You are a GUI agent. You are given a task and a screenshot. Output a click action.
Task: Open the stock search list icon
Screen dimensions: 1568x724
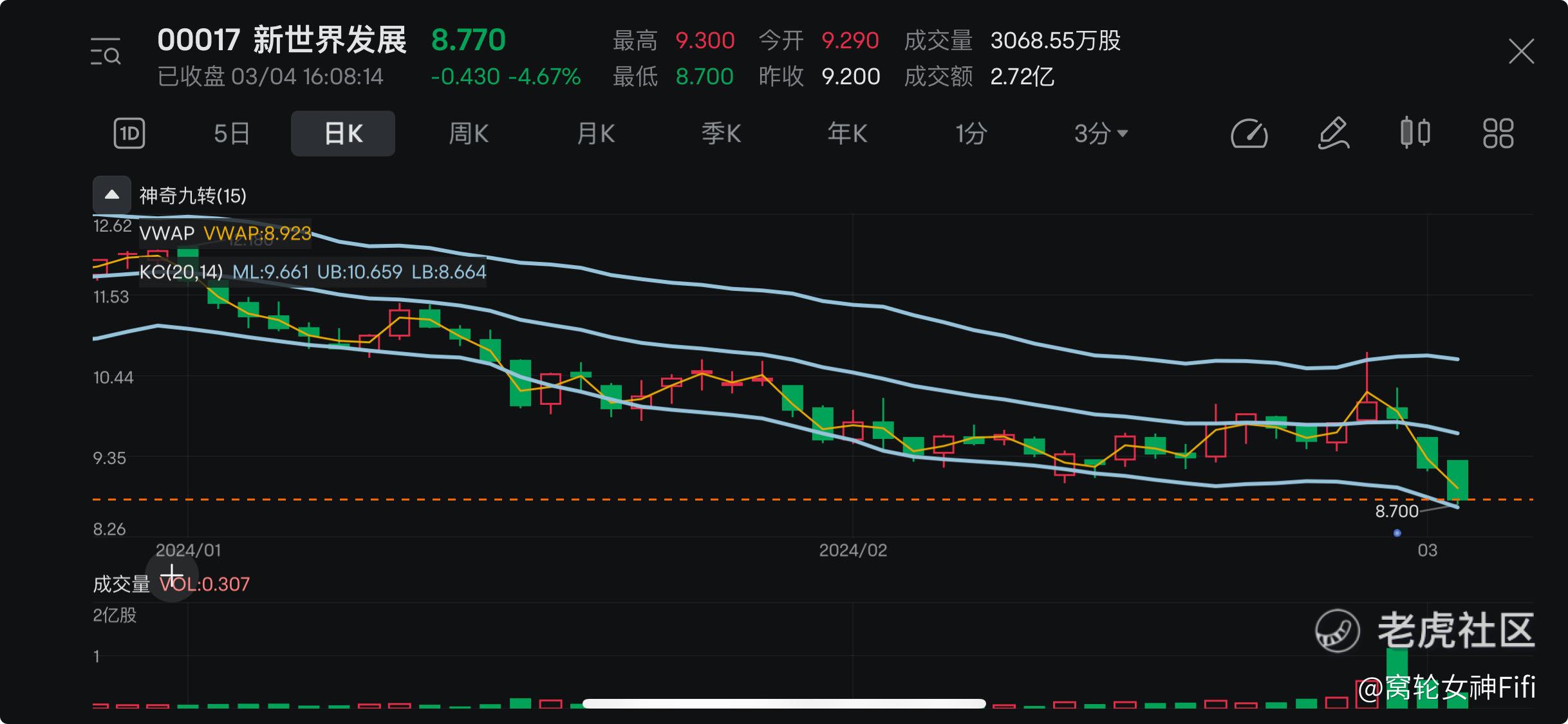pos(106,51)
